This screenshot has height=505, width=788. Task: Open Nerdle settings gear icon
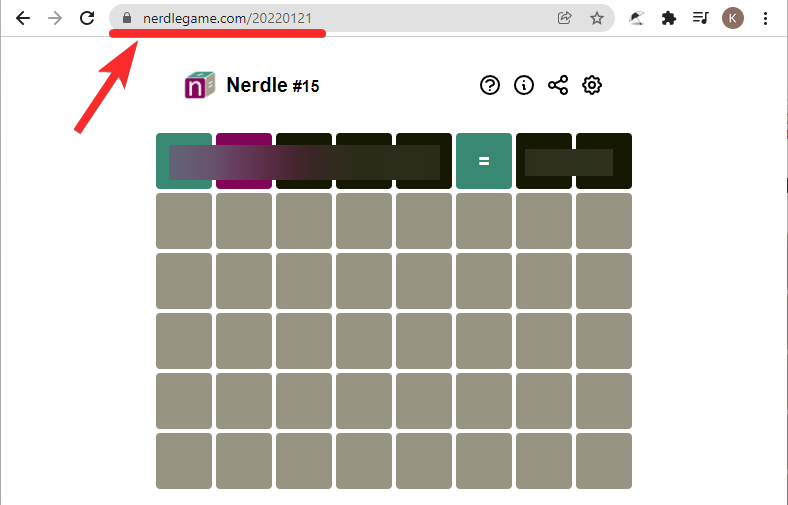(592, 85)
